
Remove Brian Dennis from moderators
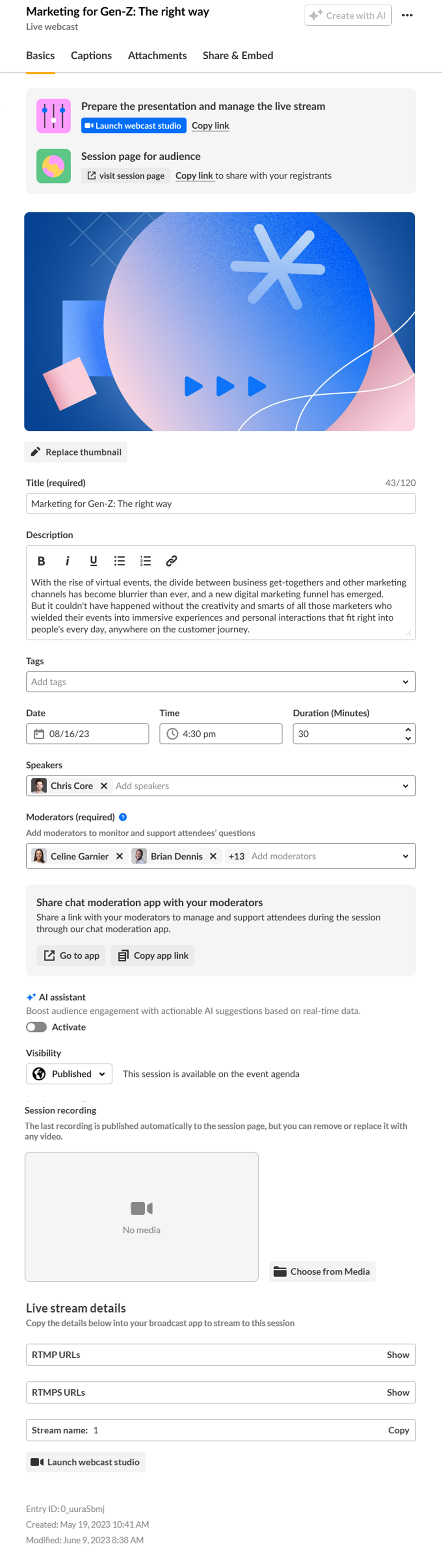tap(213, 856)
